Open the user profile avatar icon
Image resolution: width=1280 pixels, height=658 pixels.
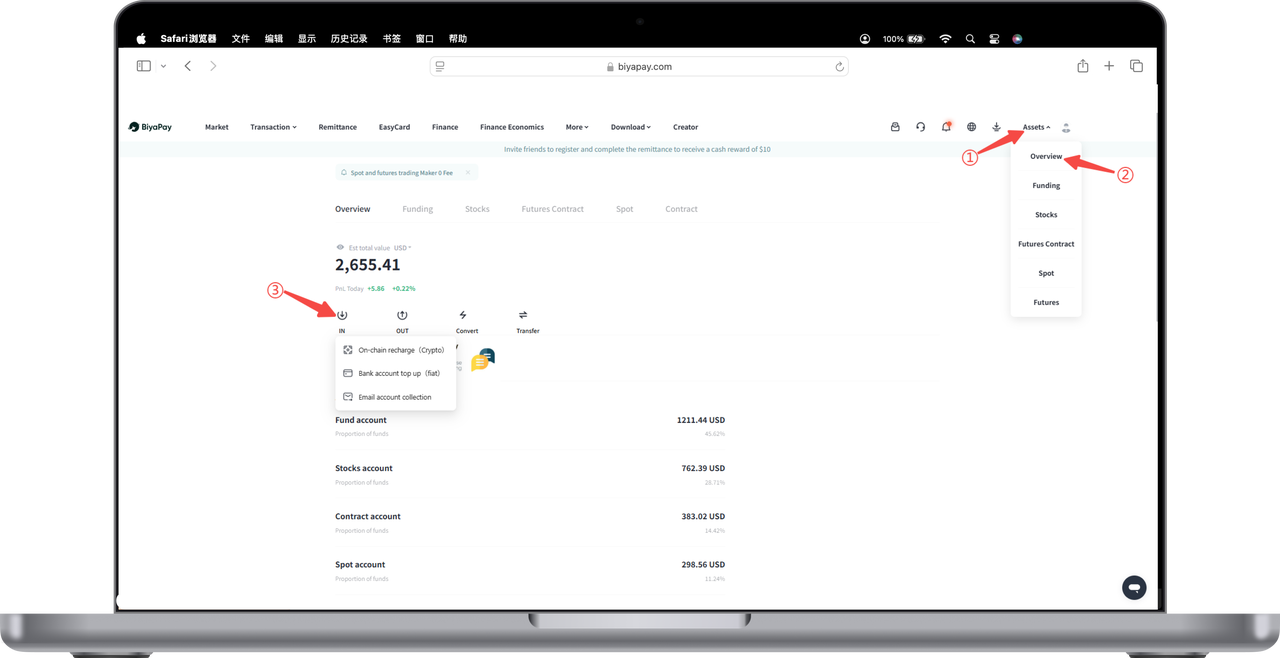pyautogui.click(x=1066, y=127)
